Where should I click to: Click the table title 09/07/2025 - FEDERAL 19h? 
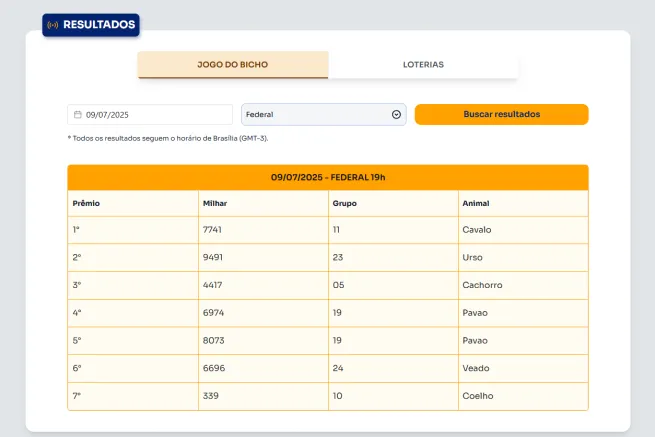pyautogui.click(x=328, y=178)
